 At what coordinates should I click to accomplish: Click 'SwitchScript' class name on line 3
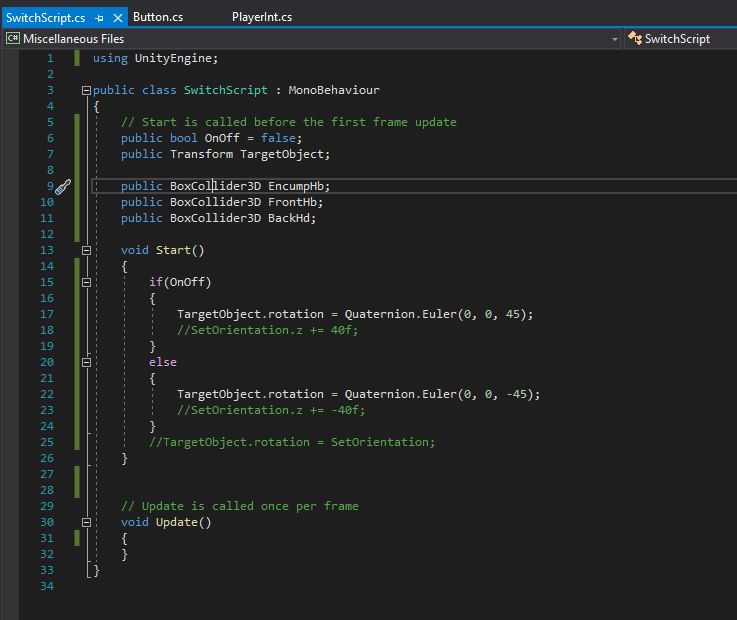pyautogui.click(x=226, y=90)
